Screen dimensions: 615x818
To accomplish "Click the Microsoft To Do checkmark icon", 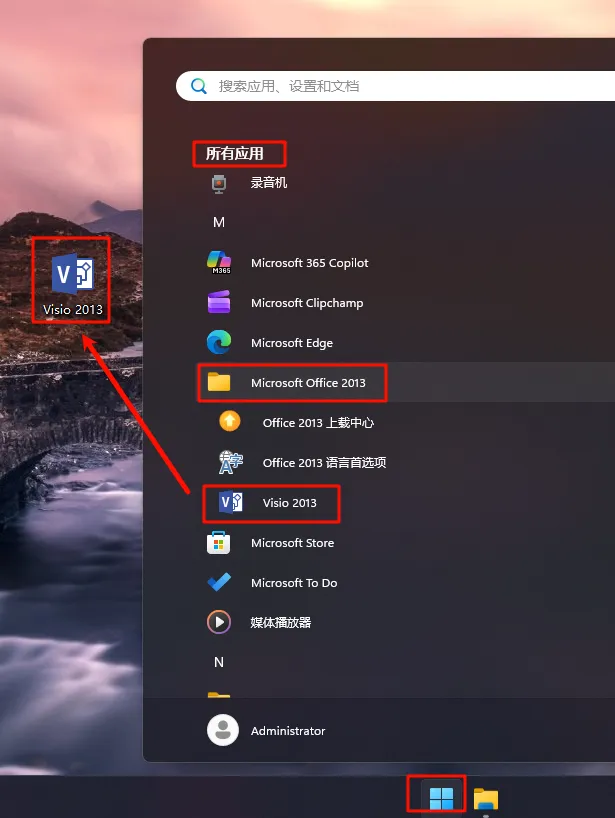I will 219,582.
